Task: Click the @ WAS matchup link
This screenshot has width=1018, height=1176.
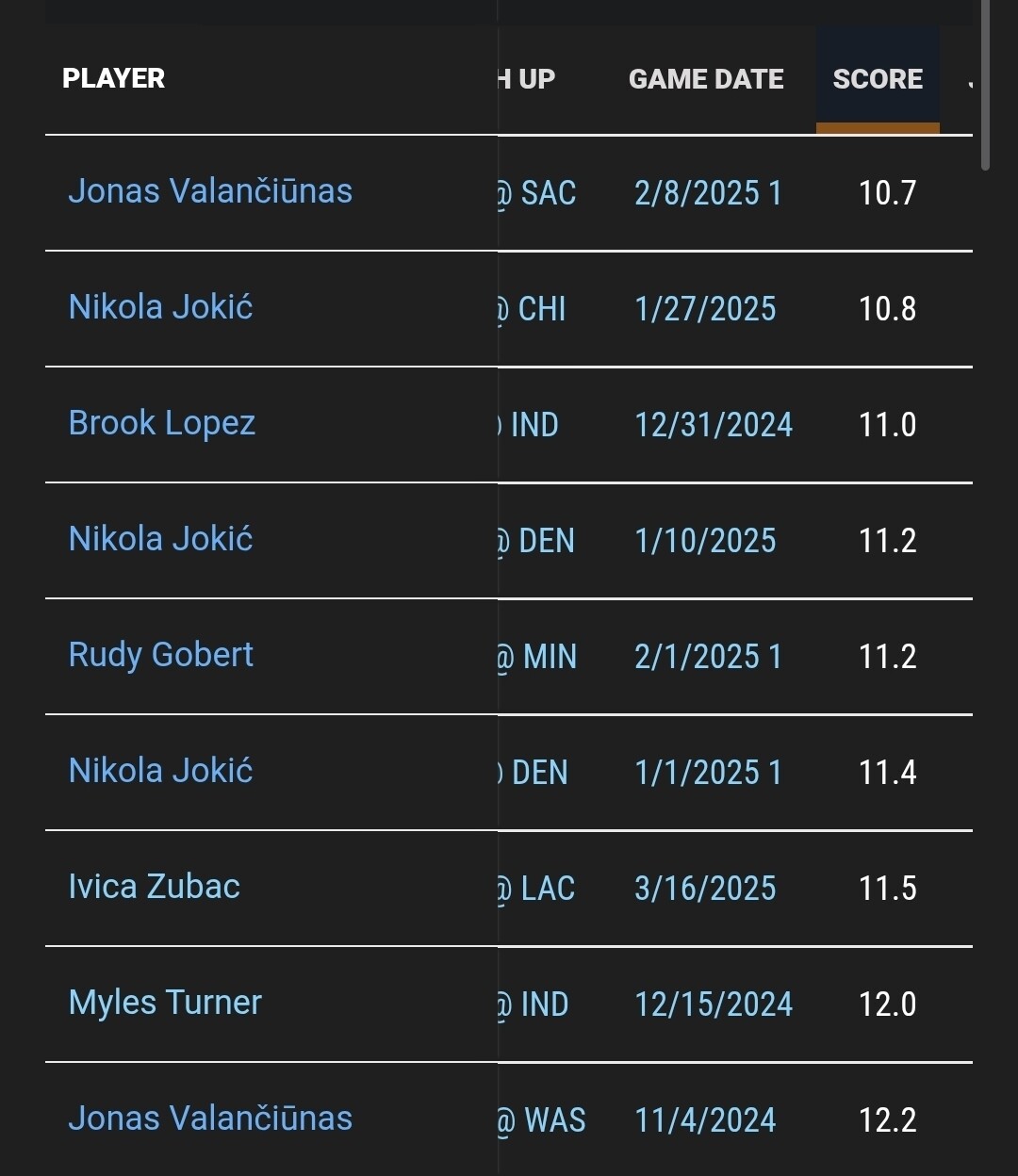Action: [x=543, y=1120]
